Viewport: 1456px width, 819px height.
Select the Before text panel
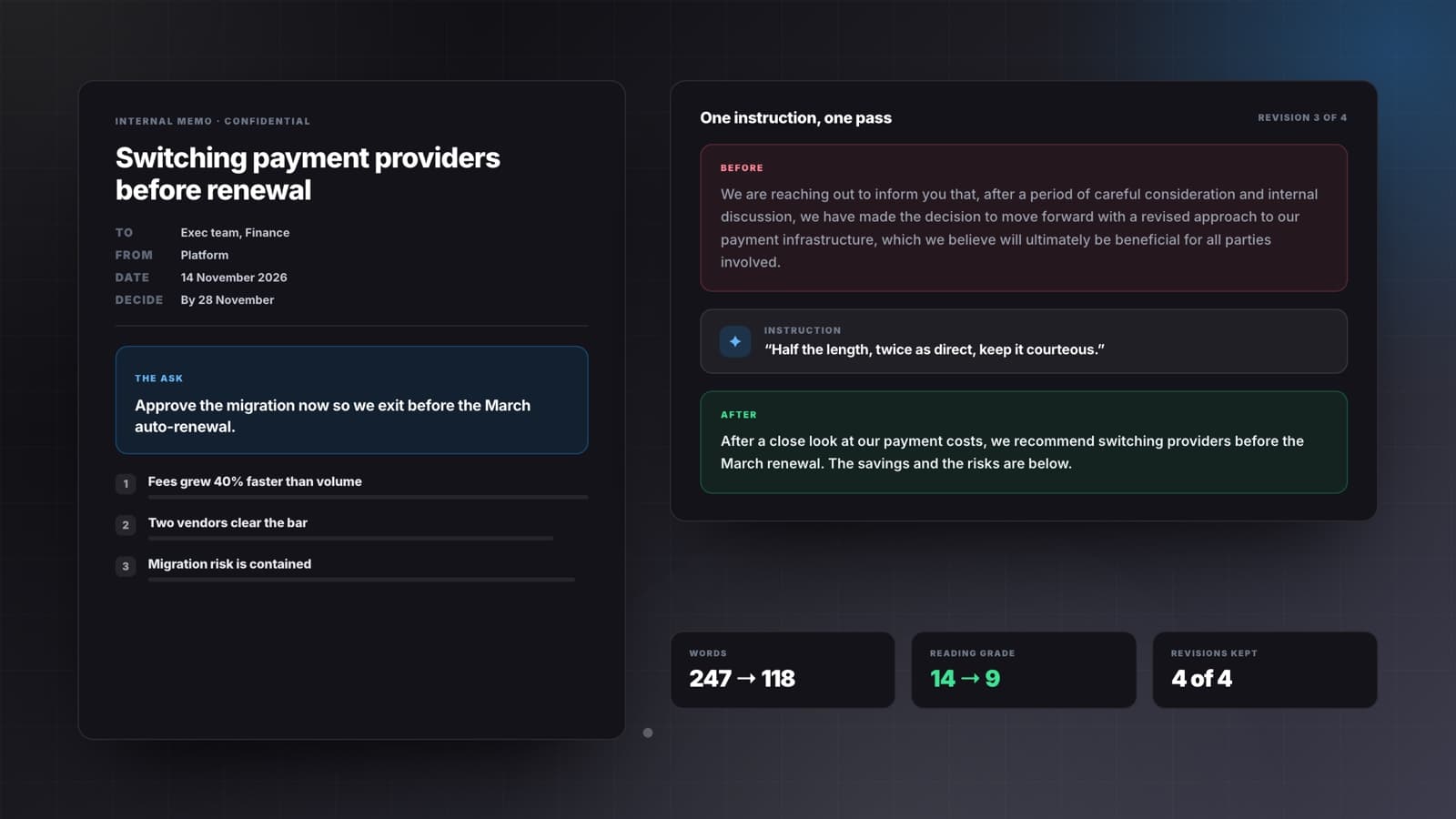(x=1024, y=217)
